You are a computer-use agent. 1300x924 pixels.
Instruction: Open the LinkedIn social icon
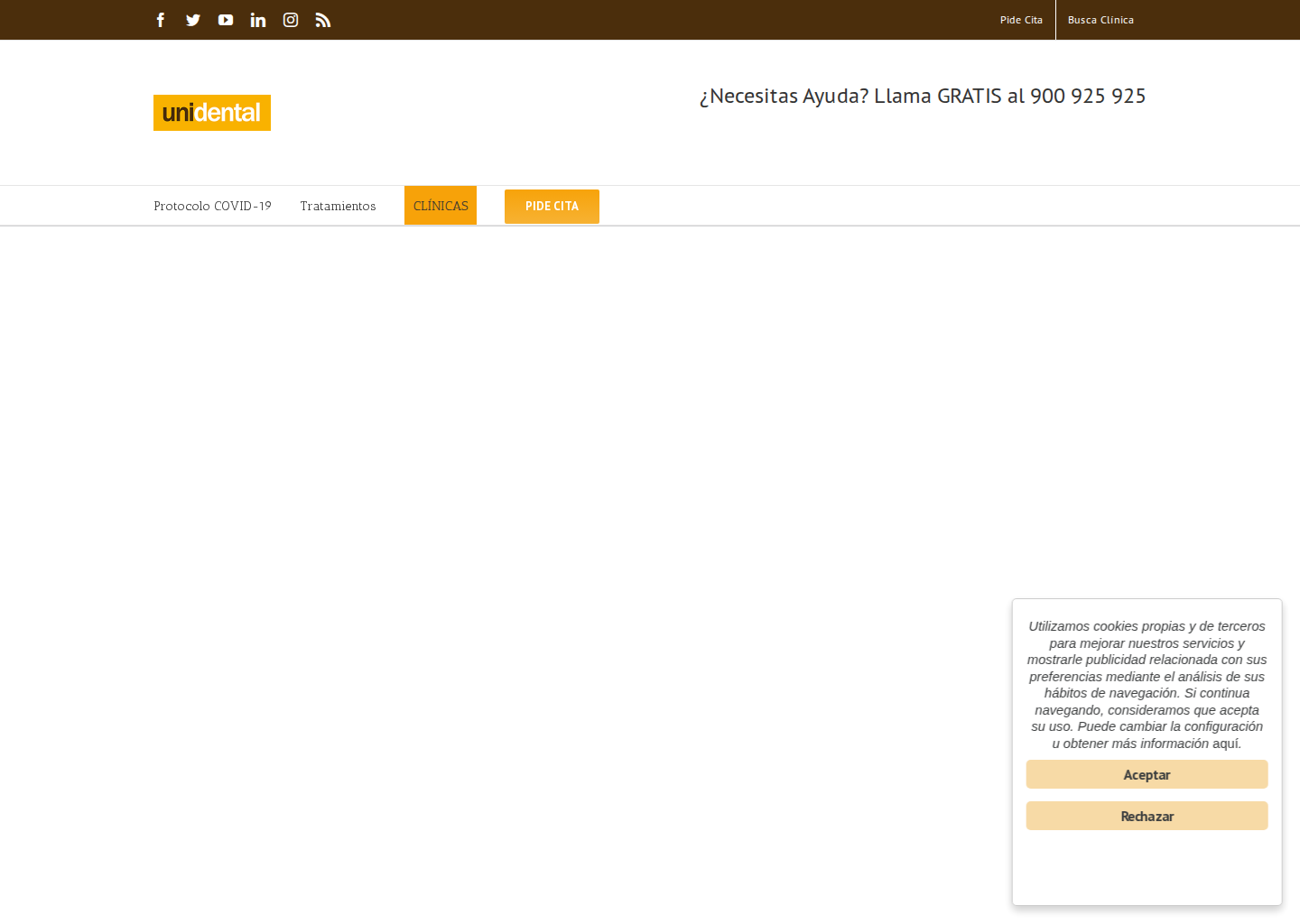(258, 20)
